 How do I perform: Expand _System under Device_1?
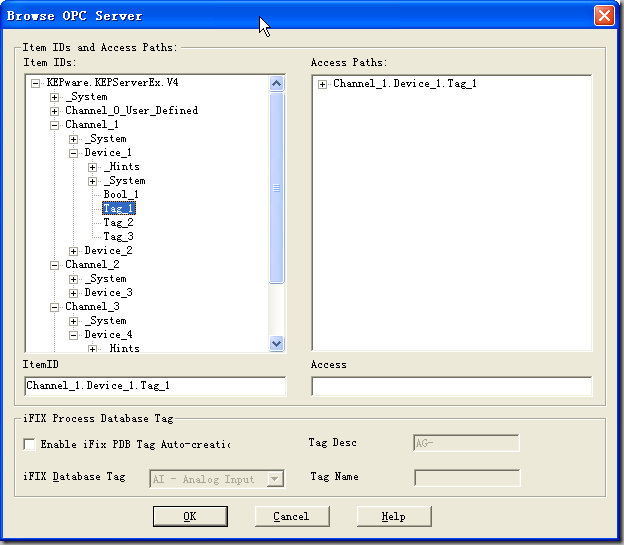[92, 182]
